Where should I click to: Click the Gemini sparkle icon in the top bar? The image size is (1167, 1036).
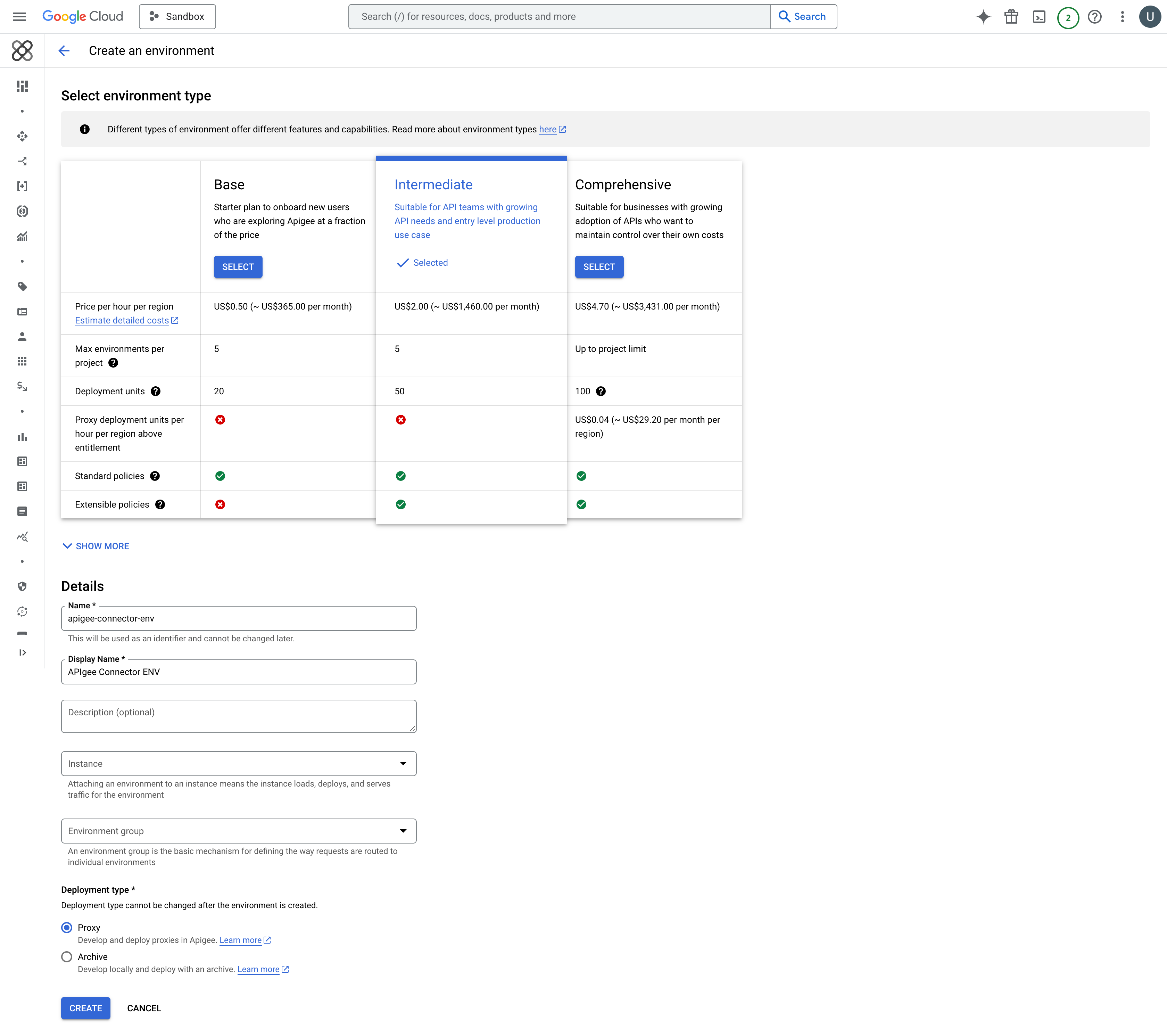(x=983, y=17)
